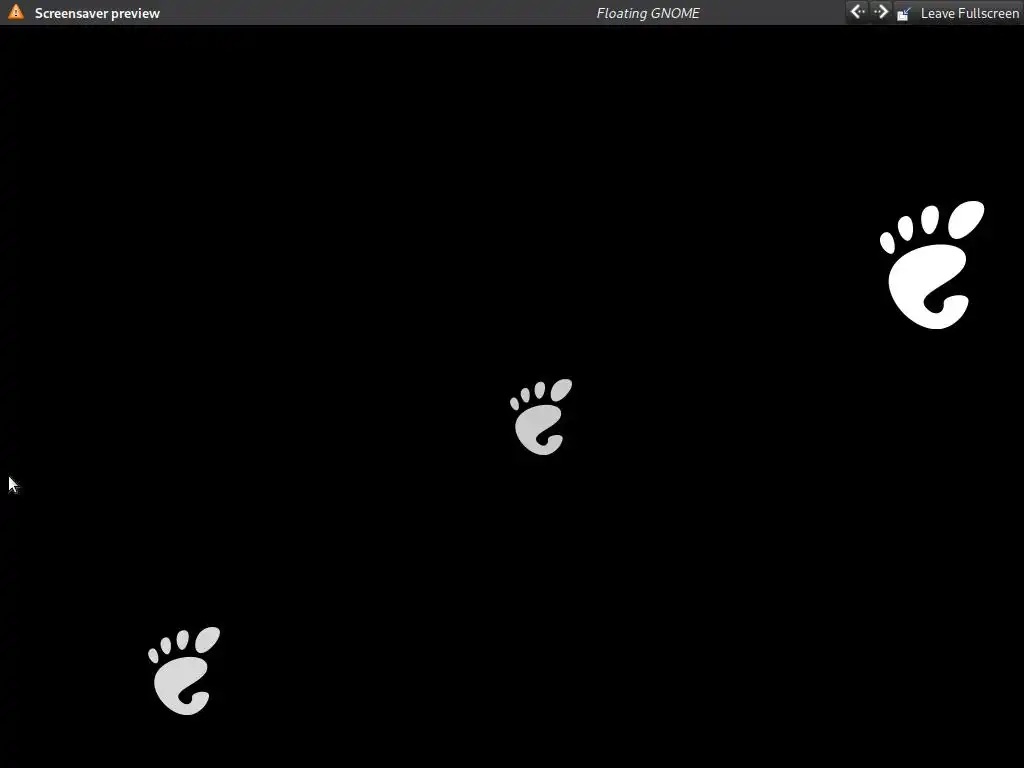Screen dimensions: 1024x768
Task: Go to the next screensaver theme arrow
Action: click(880, 12)
